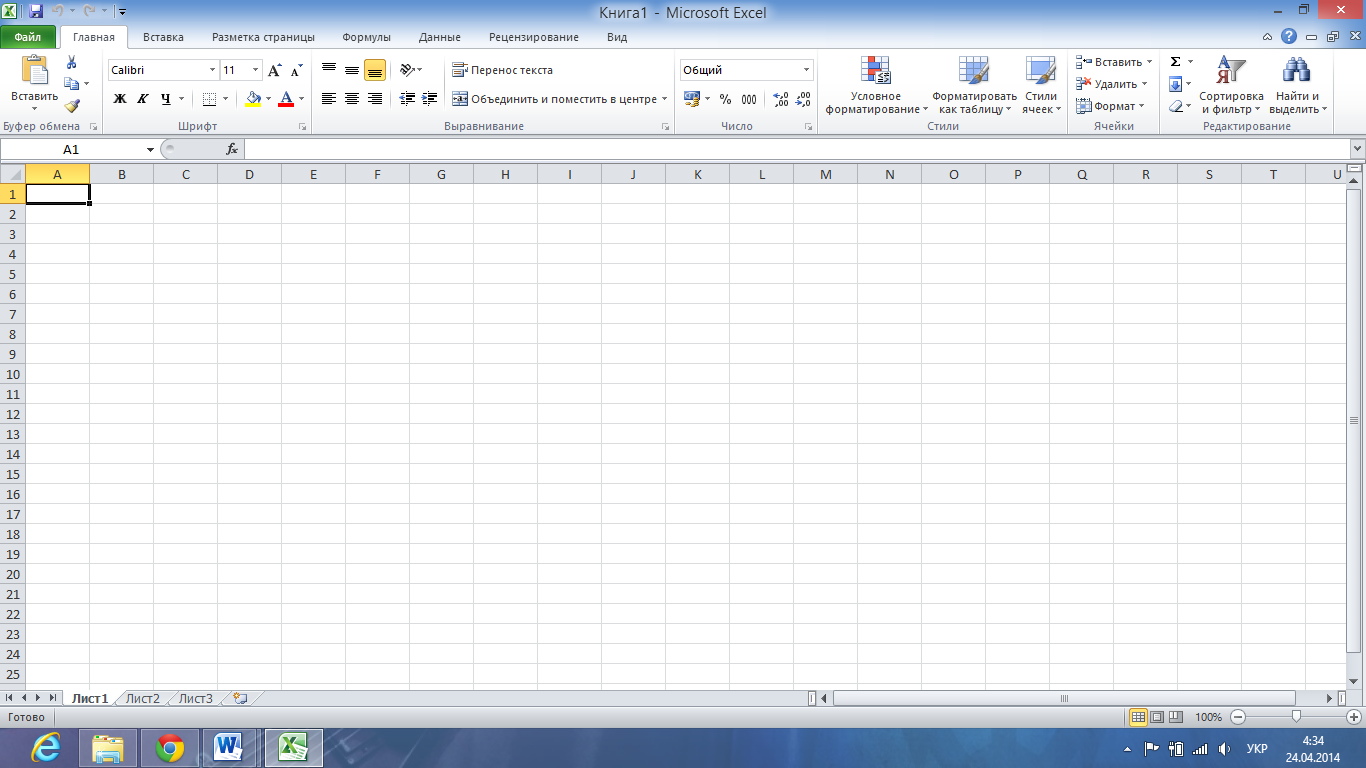
Task: Apply yellow fill color bucket
Action: pyautogui.click(x=253, y=99)
